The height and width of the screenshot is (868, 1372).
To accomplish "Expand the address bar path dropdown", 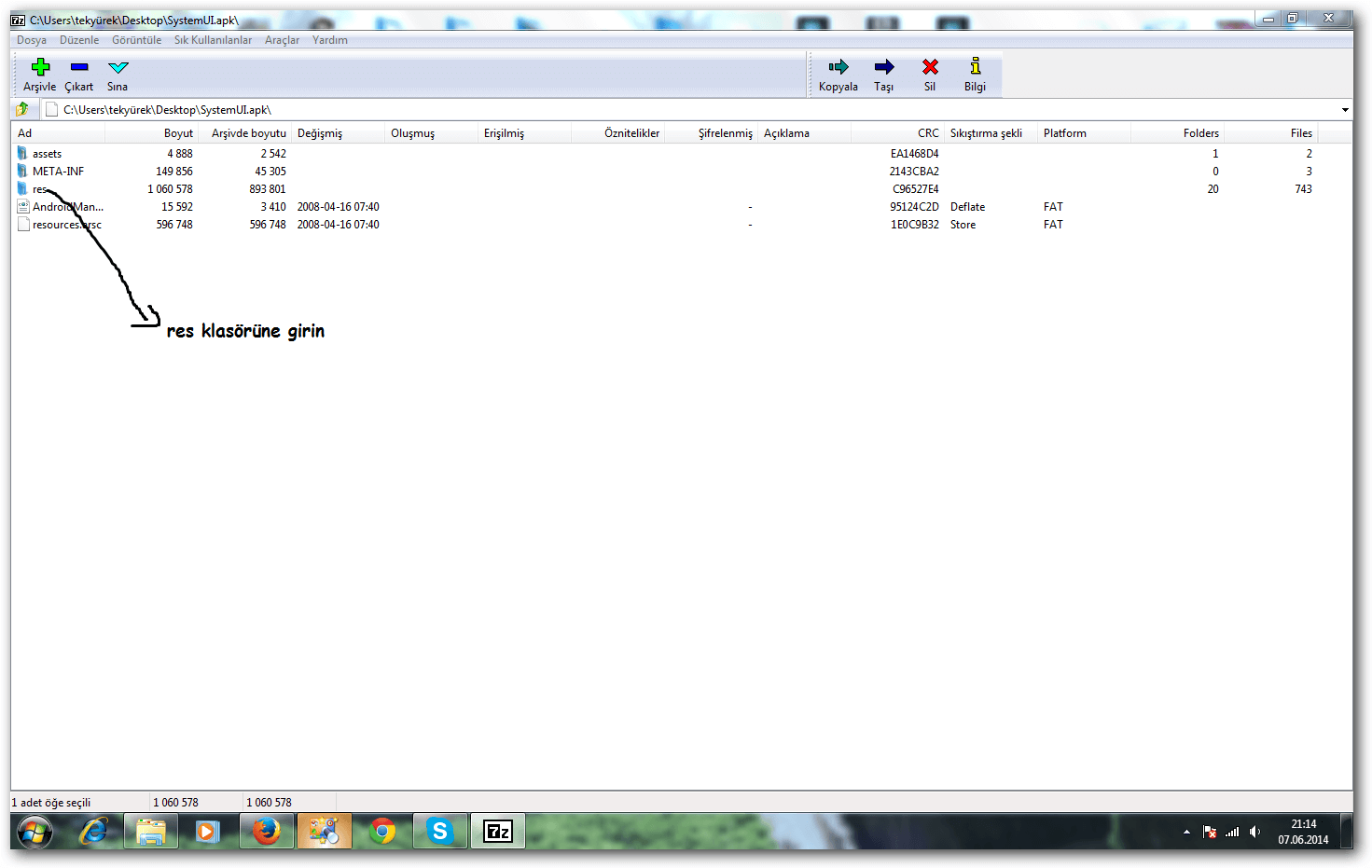I will (1345, 110).
